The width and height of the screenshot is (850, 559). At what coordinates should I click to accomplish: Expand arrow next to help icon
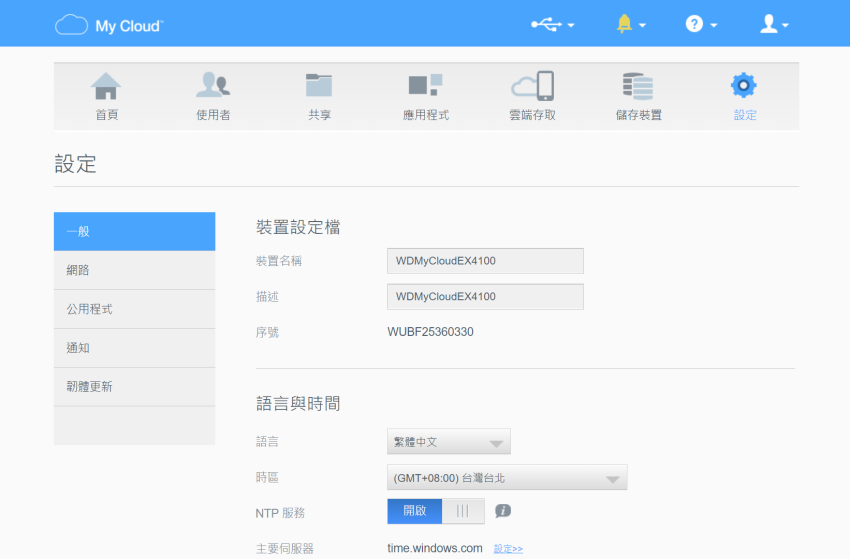[713, 25]
